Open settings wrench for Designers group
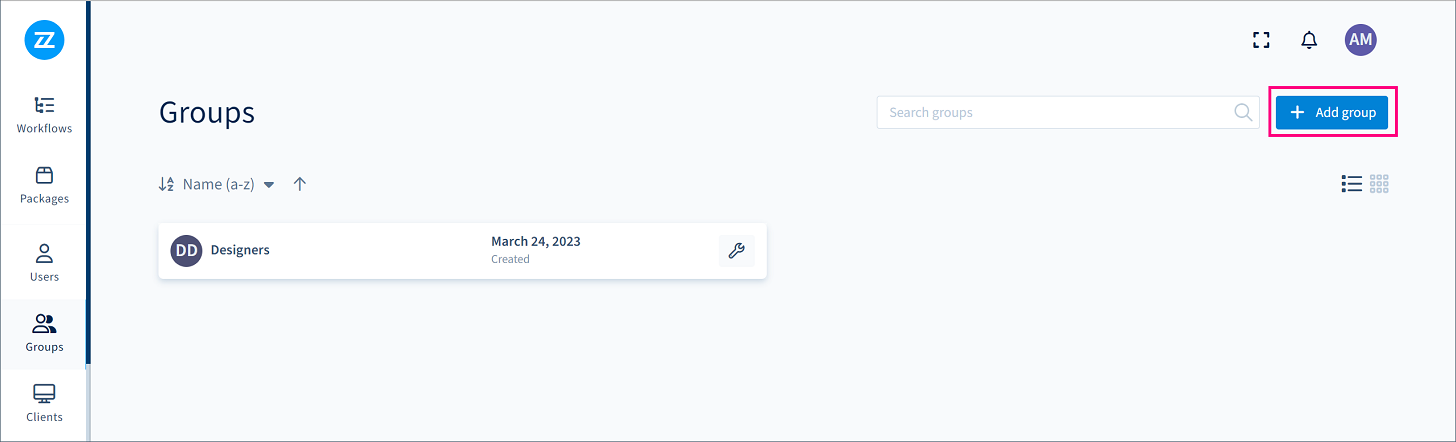The width and height of the screenshot is (1456, 442). click(736, 251)
